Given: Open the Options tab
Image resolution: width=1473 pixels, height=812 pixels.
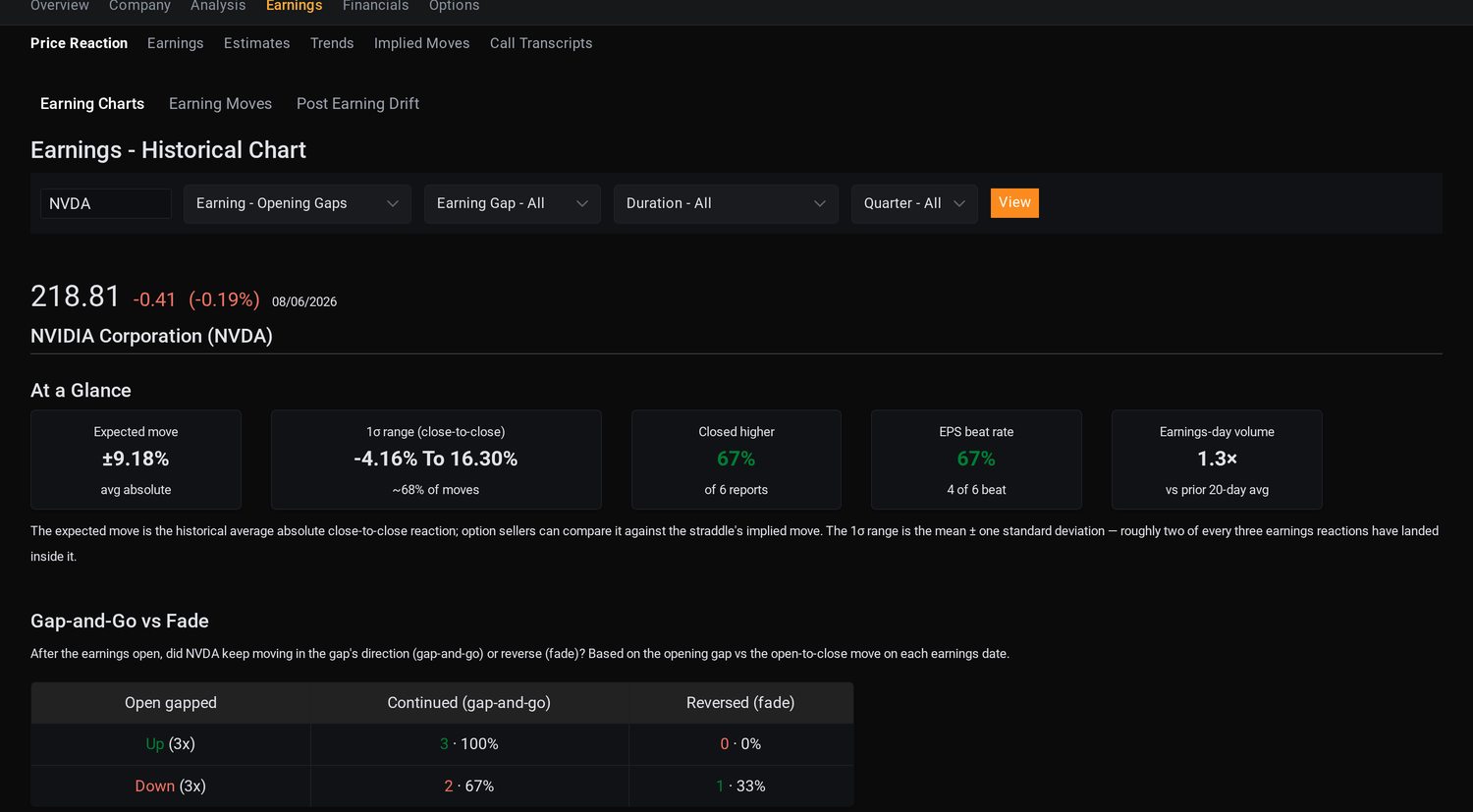Looking at the screenshot, I should click(454, 6).
